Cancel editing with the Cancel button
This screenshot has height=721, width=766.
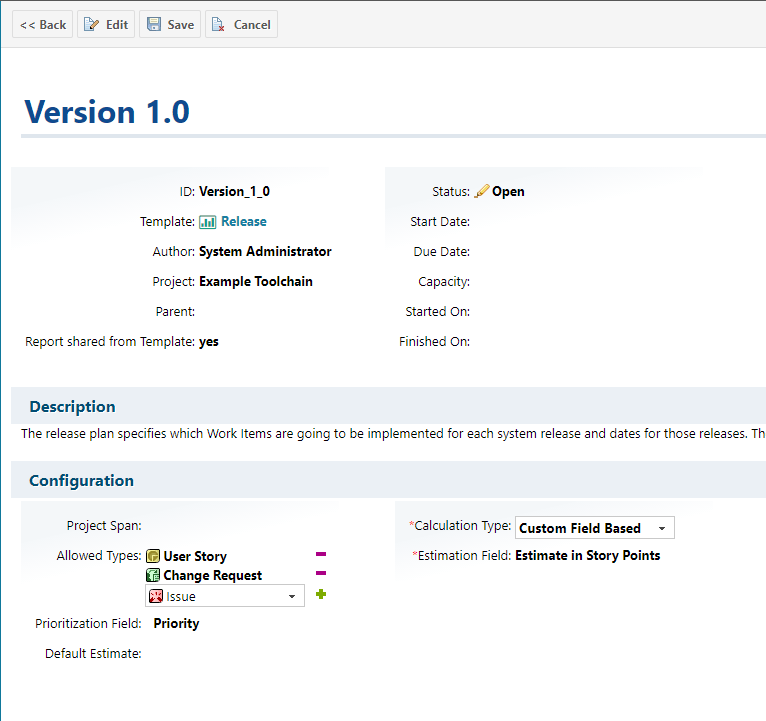coord(241,25)
